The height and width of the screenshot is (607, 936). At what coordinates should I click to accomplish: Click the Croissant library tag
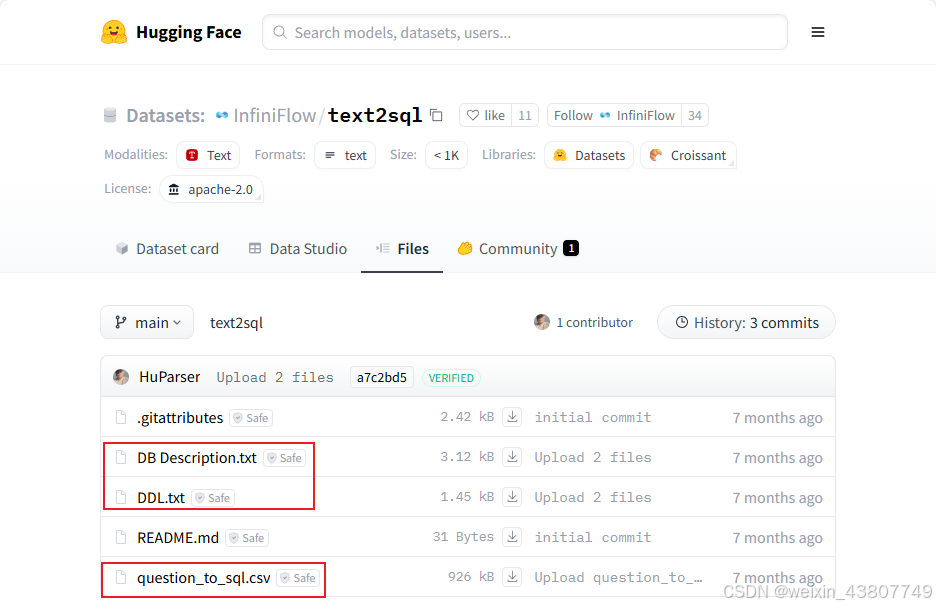(x=688, y=155)
